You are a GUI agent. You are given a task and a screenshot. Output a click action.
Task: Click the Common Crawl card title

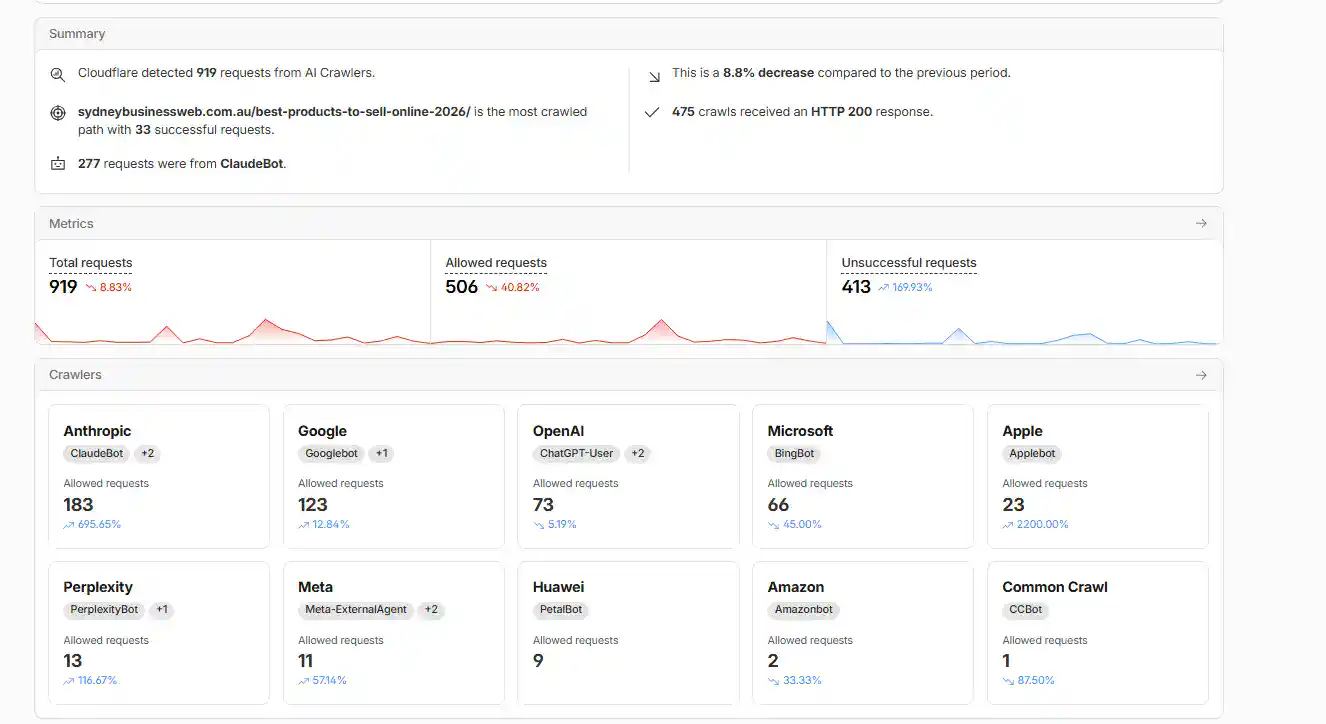tap(1055, 587)
